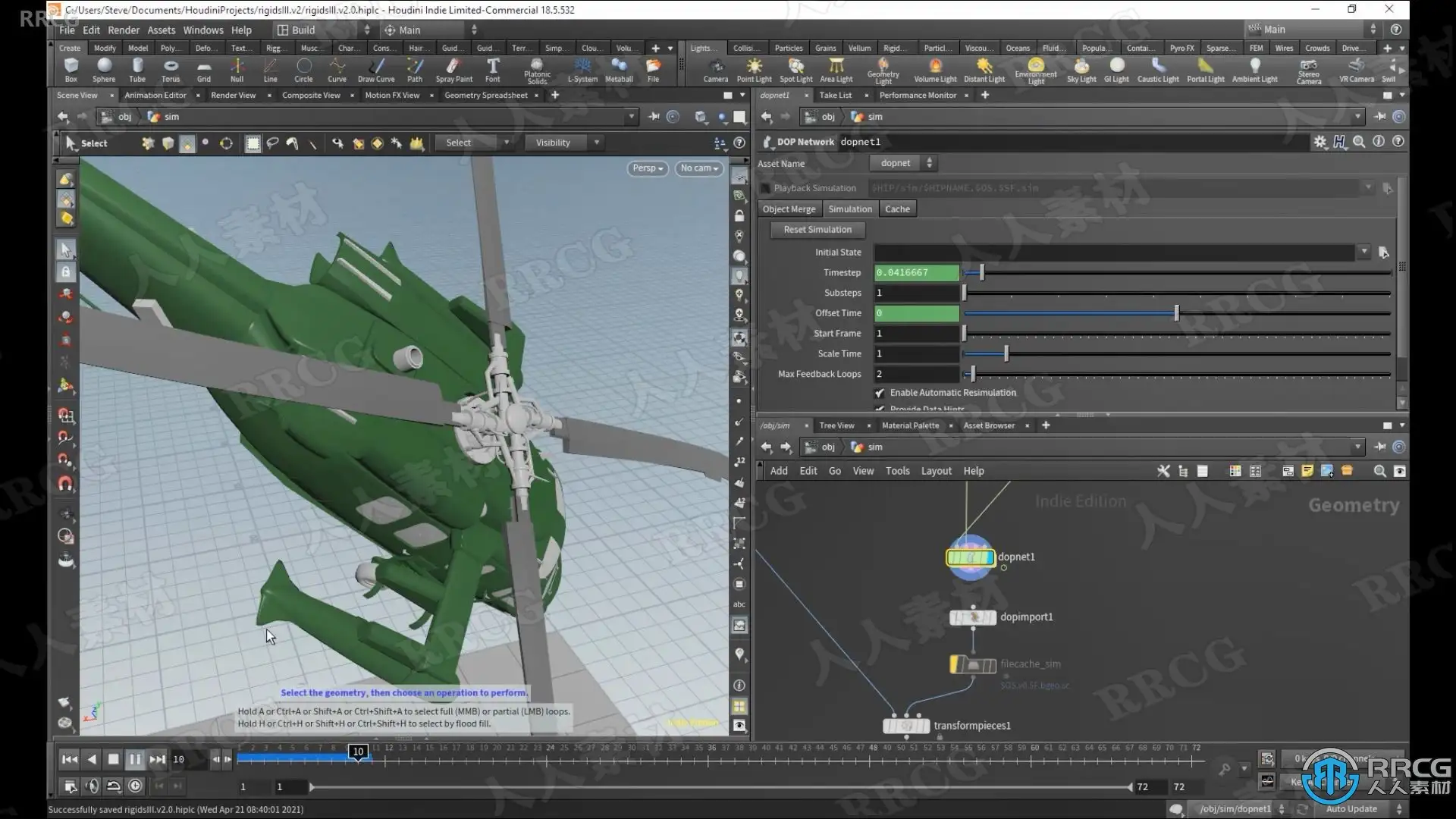The width and height of the screenshot is (1456, 819).
Task: Pause the timeline playback
Action: 135,759
